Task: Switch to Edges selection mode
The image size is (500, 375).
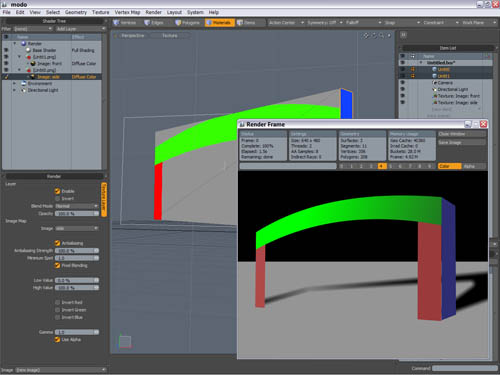Action: (147, 23)
